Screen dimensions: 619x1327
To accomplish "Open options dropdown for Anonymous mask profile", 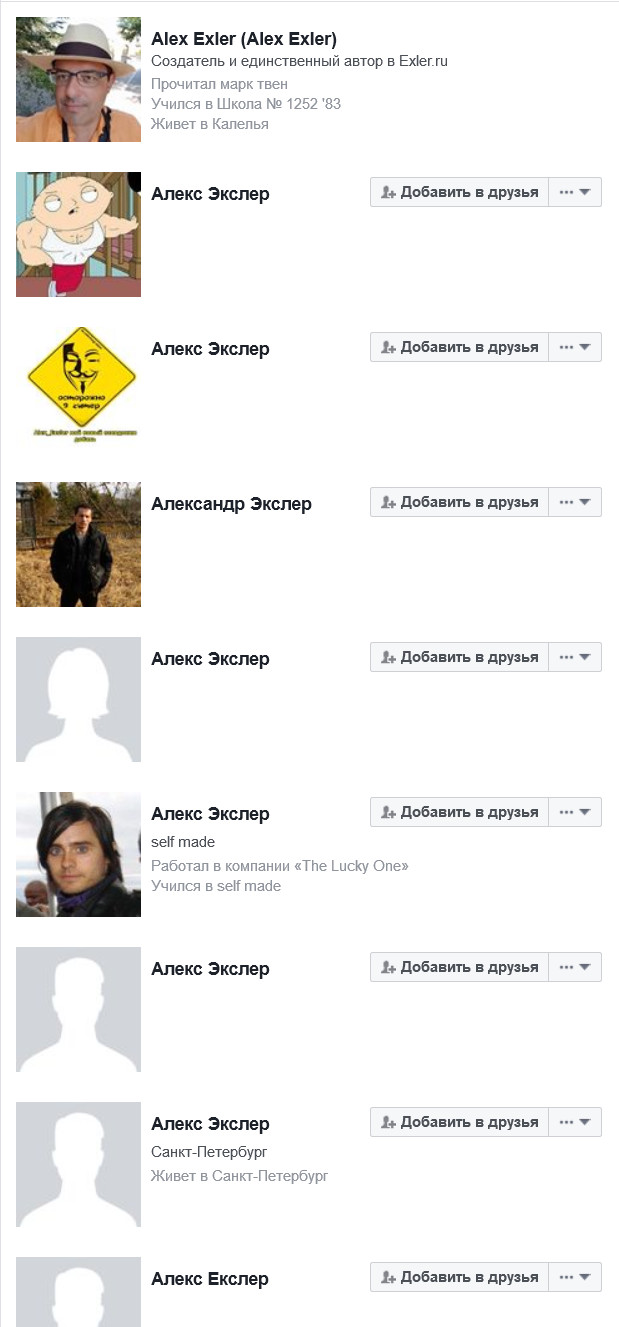I will [575, 347].
